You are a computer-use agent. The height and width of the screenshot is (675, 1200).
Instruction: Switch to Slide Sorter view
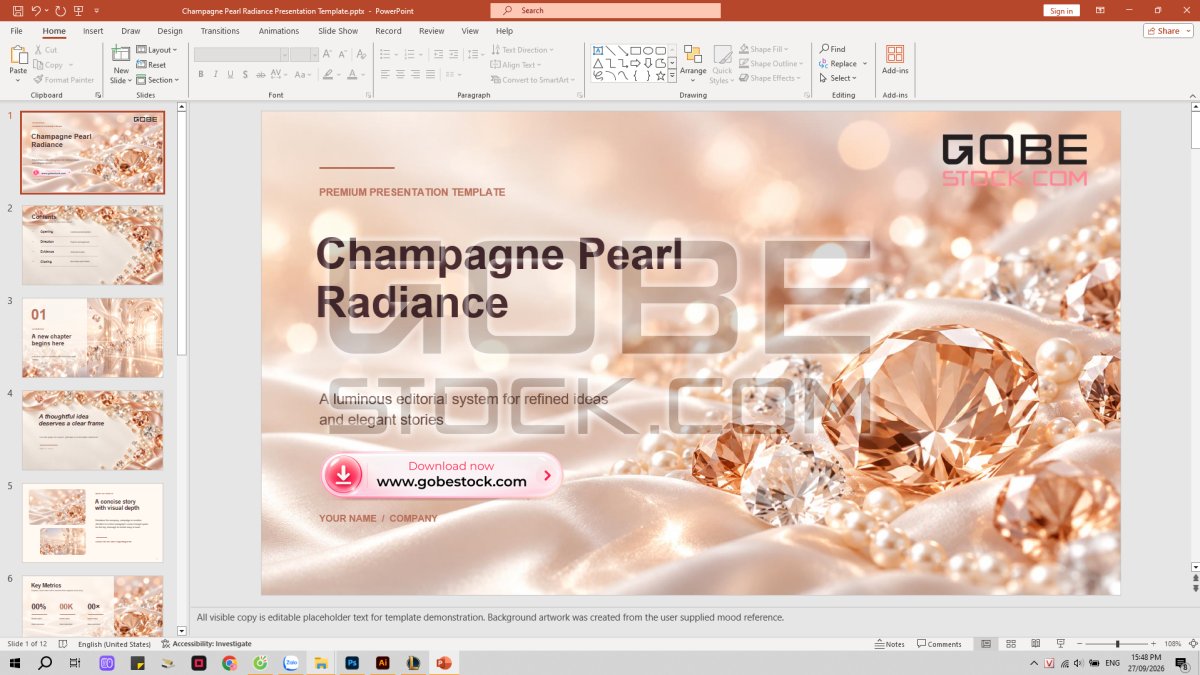[1011, 644]
